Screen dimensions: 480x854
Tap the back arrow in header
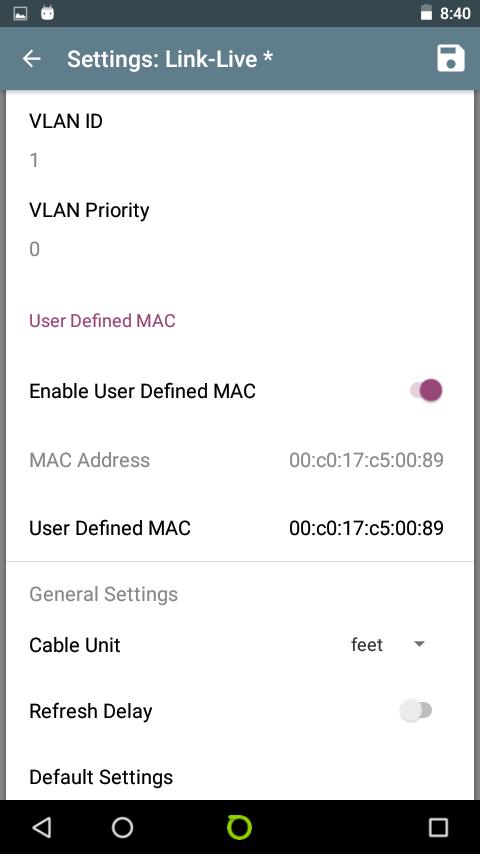tap(32, 58)
